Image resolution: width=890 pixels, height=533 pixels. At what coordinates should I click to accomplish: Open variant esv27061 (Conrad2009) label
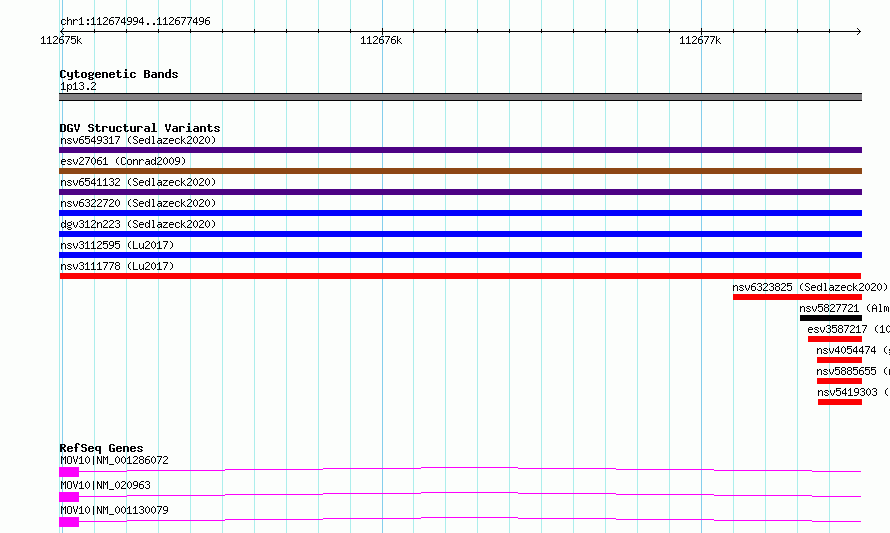123,161
